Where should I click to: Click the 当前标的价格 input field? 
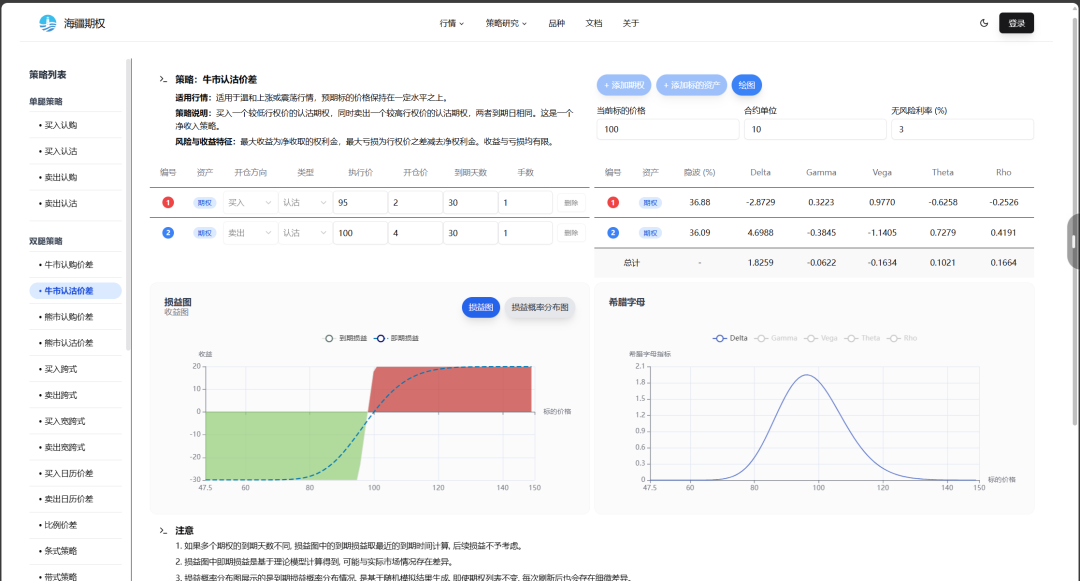tap(666, 130)
